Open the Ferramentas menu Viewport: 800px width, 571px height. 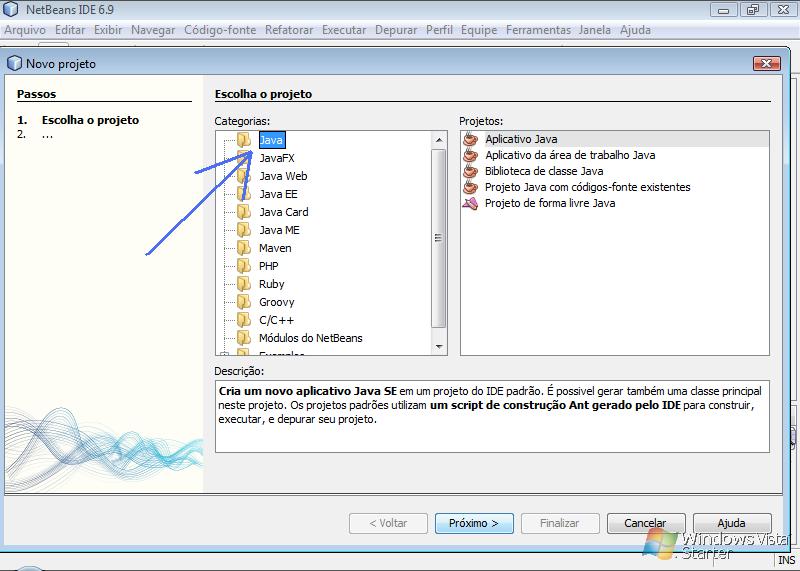538,30
